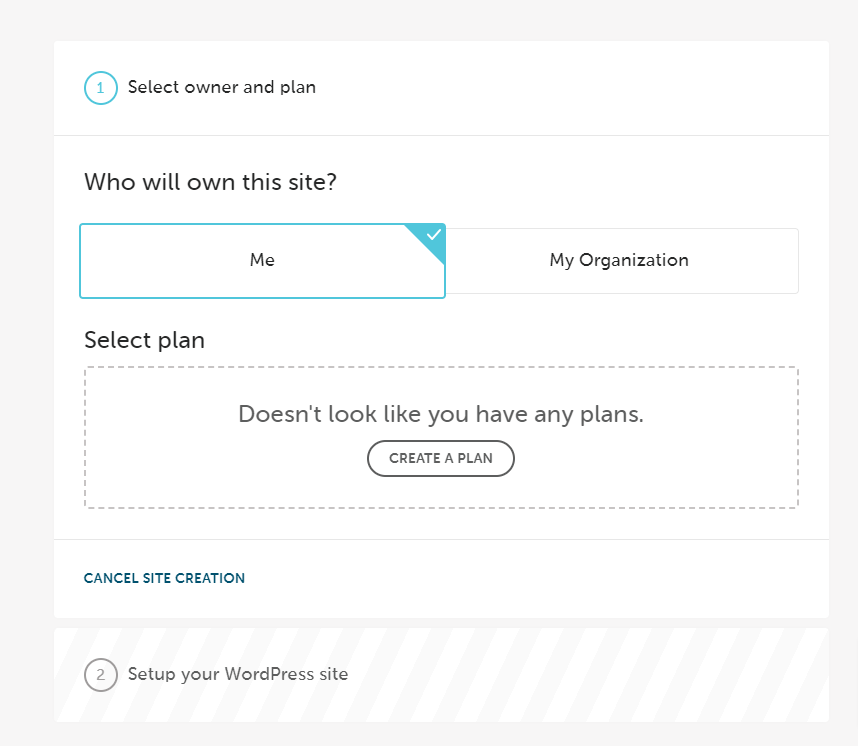The width and height of the screenshot is (858, 746).
Task: Click the Who will own this site heading
Action: [210, 182]
